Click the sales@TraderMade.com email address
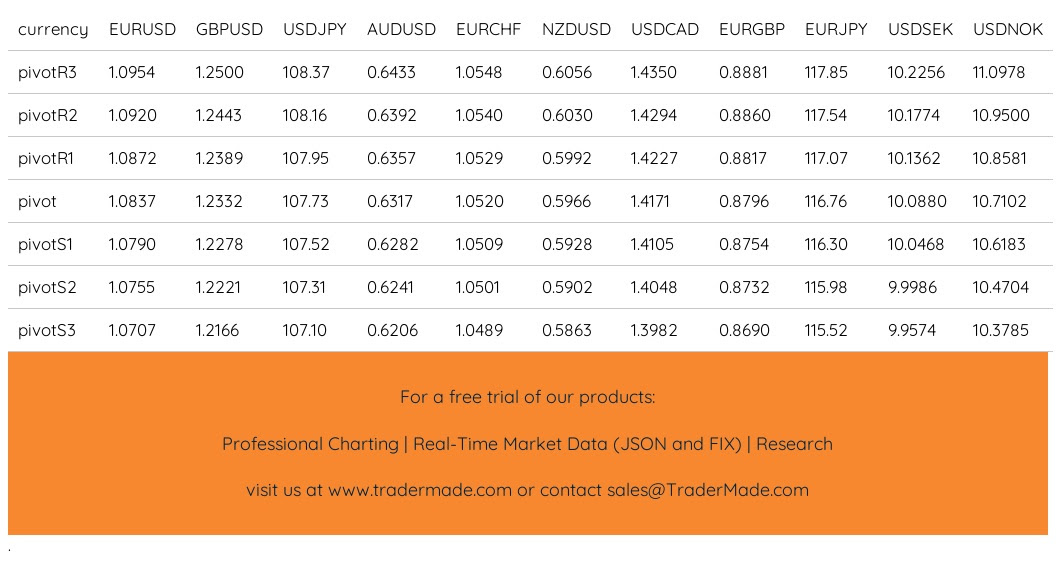Viewport: 1056px width, 563px height. coord(708,490)
